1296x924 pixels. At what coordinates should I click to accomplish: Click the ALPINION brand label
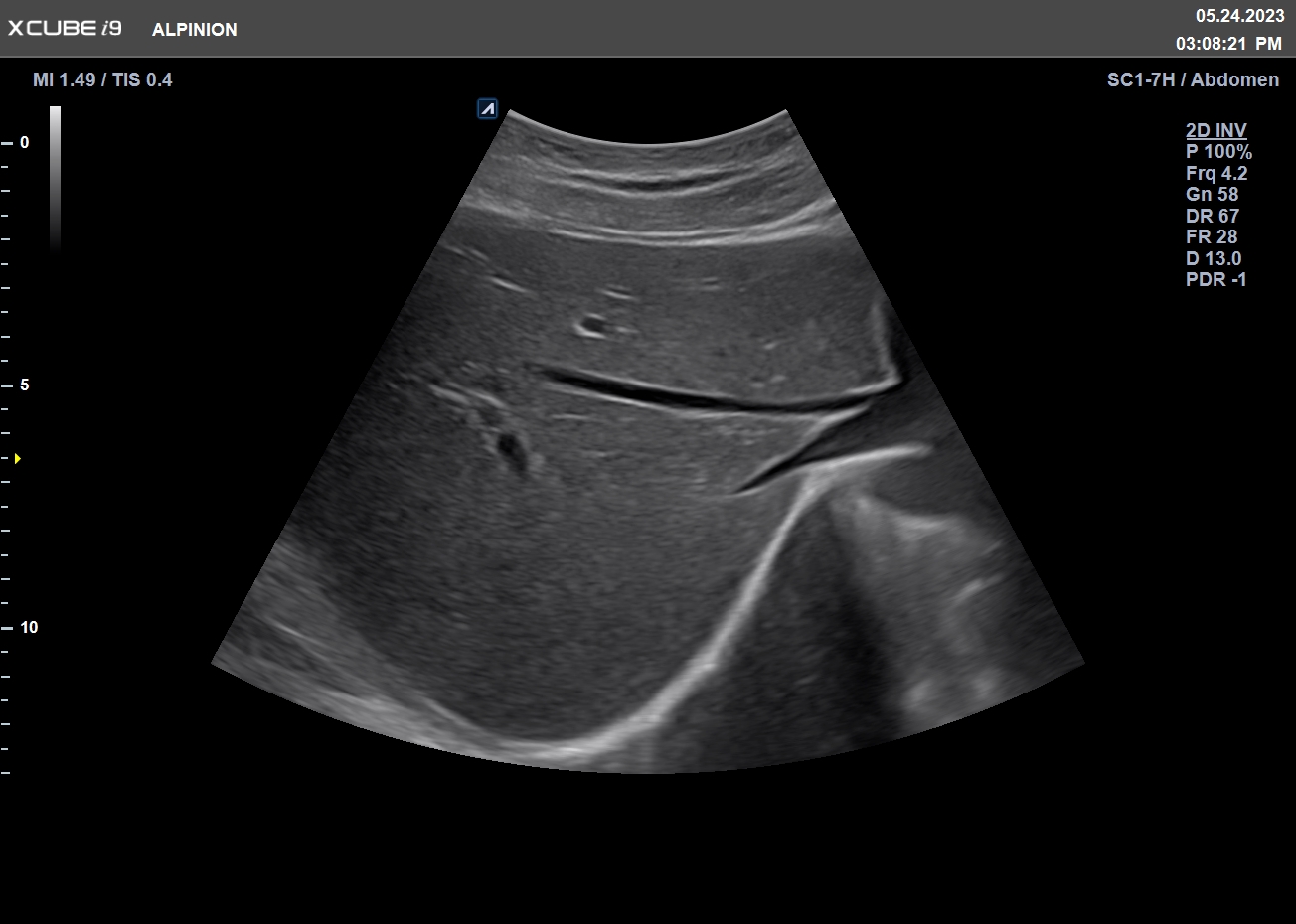(195, 30)
